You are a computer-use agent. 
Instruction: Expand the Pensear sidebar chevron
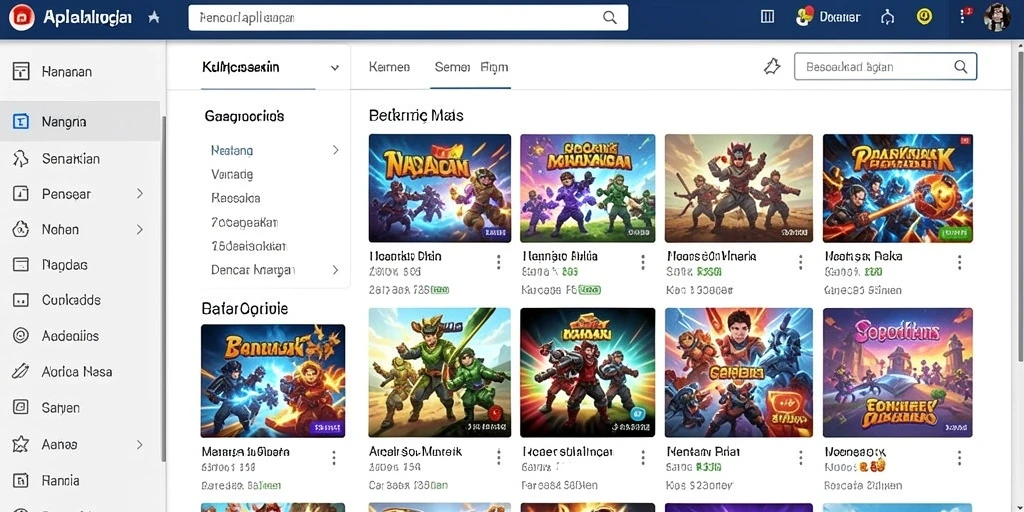click(139, 194)
